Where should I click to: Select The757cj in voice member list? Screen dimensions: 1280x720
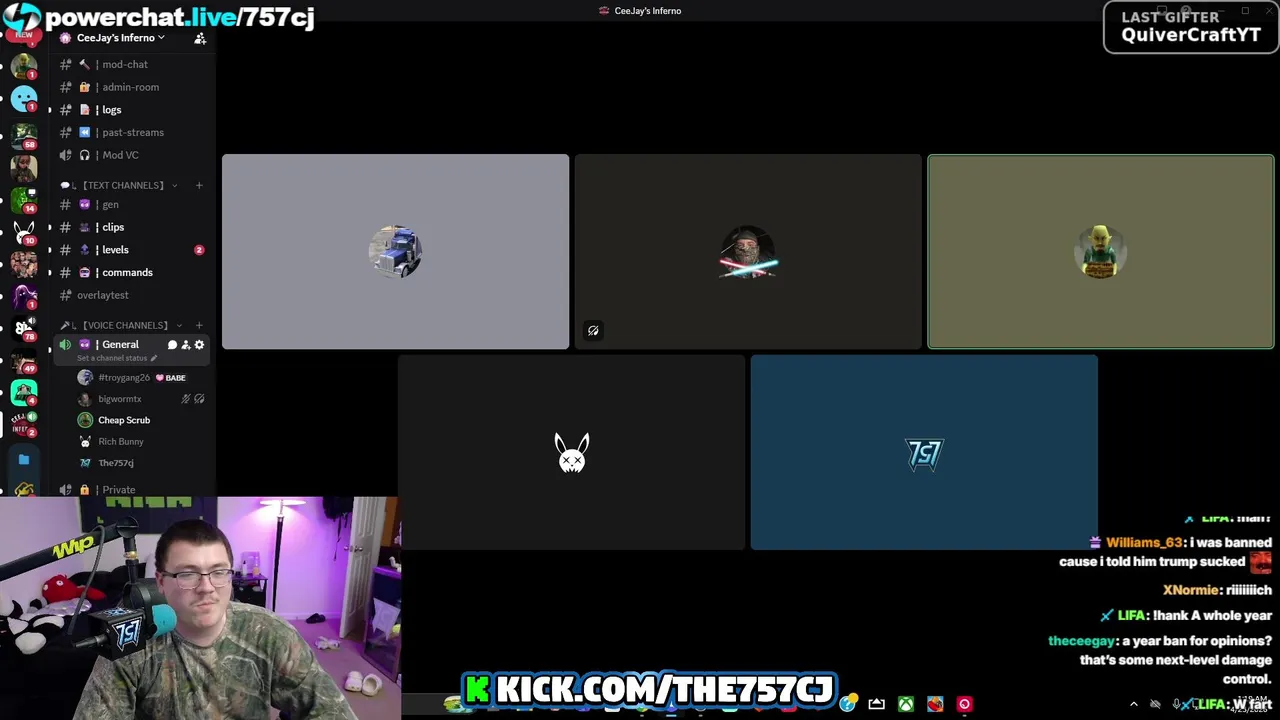pos(140,463)
